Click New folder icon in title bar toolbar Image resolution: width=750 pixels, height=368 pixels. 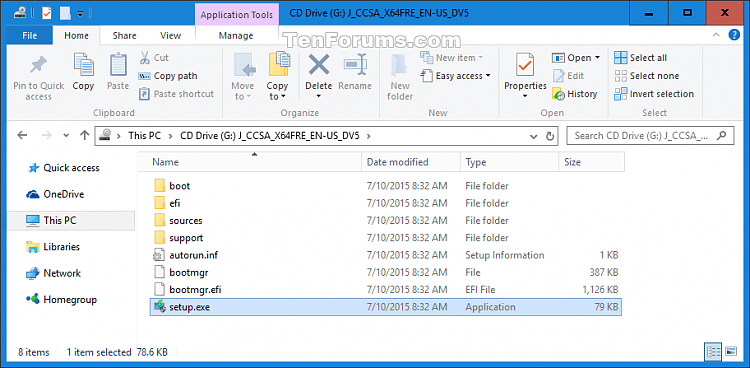pyautogui.click(x=65, y=13)
